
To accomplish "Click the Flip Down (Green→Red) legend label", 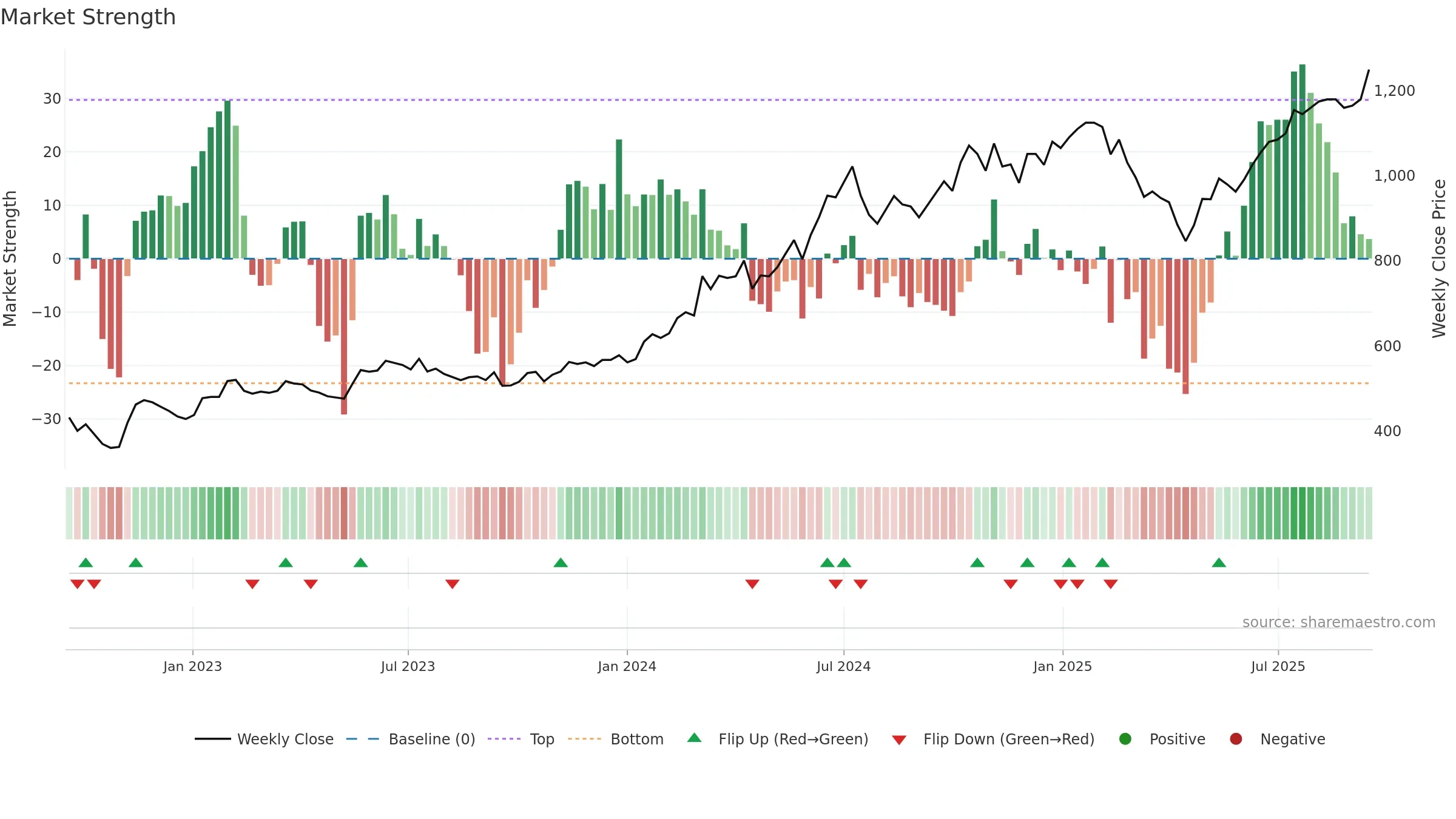I will pos(1009,739).
